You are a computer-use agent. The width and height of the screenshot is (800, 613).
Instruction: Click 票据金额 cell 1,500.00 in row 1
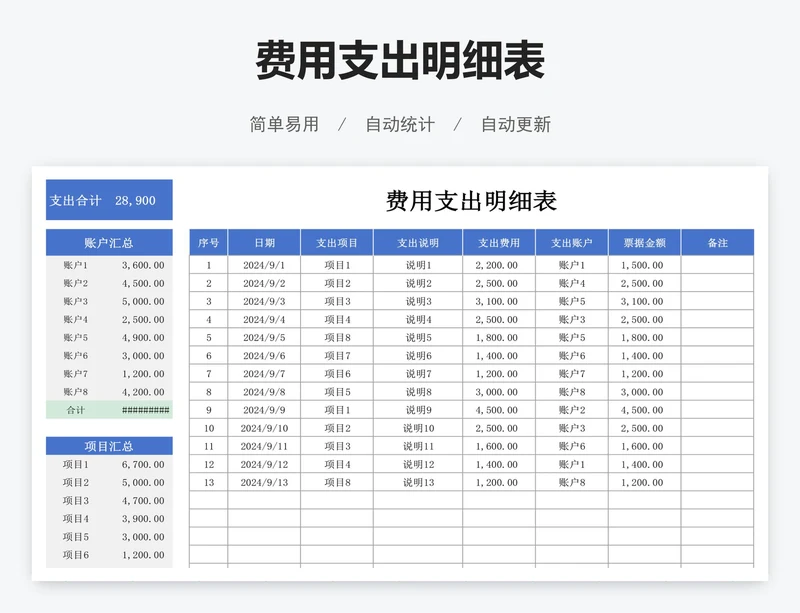coord(644,265)
